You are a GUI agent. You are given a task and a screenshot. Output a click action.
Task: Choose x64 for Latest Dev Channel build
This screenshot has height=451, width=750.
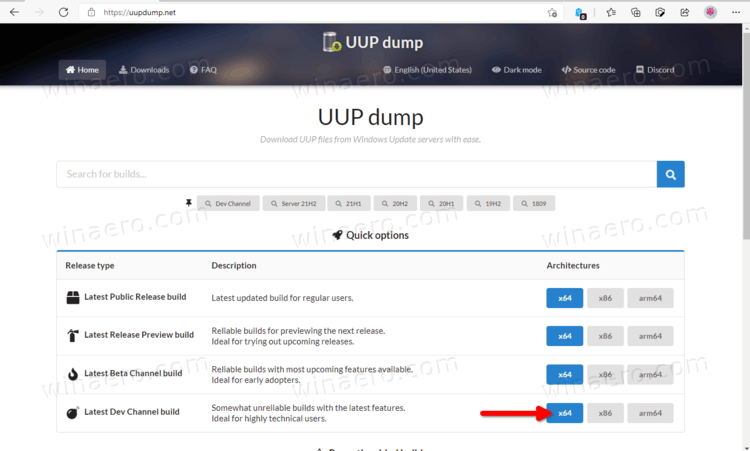(564, 413)
